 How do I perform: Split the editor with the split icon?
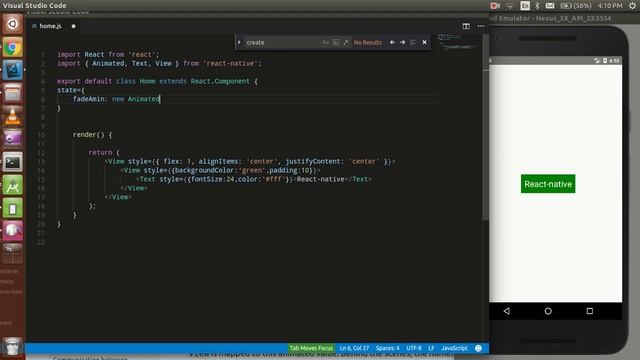tap(466, 26)
